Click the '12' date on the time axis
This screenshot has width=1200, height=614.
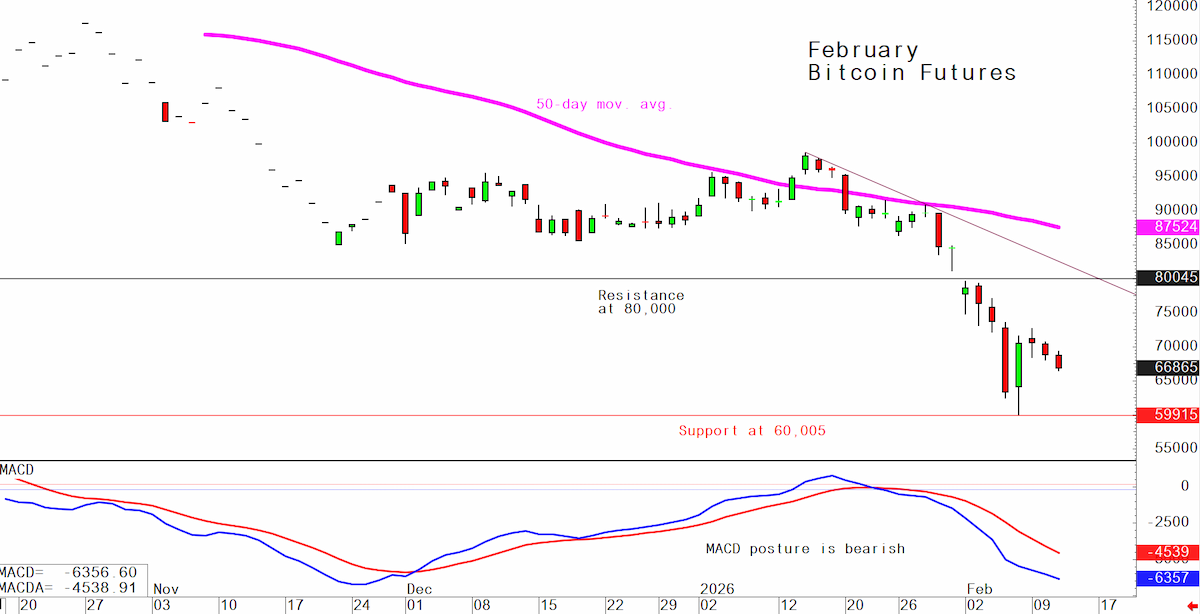click(787, 605)
